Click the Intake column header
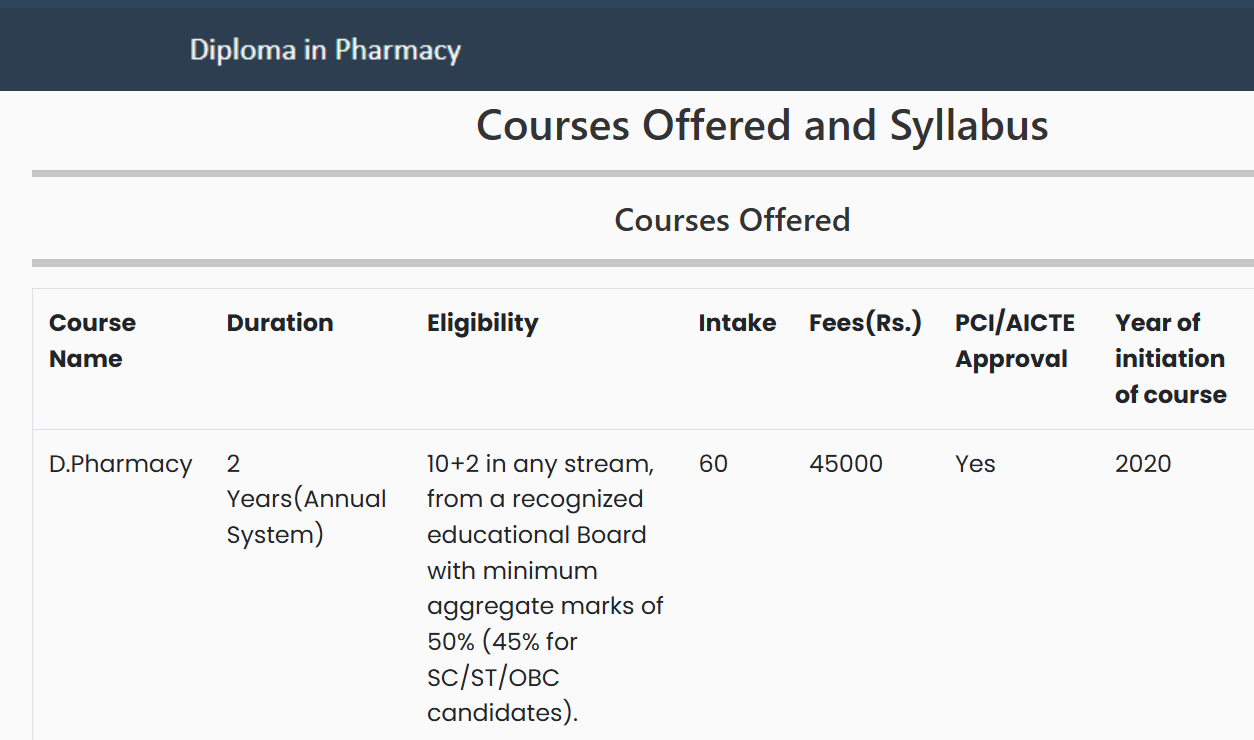 [737, 323]
